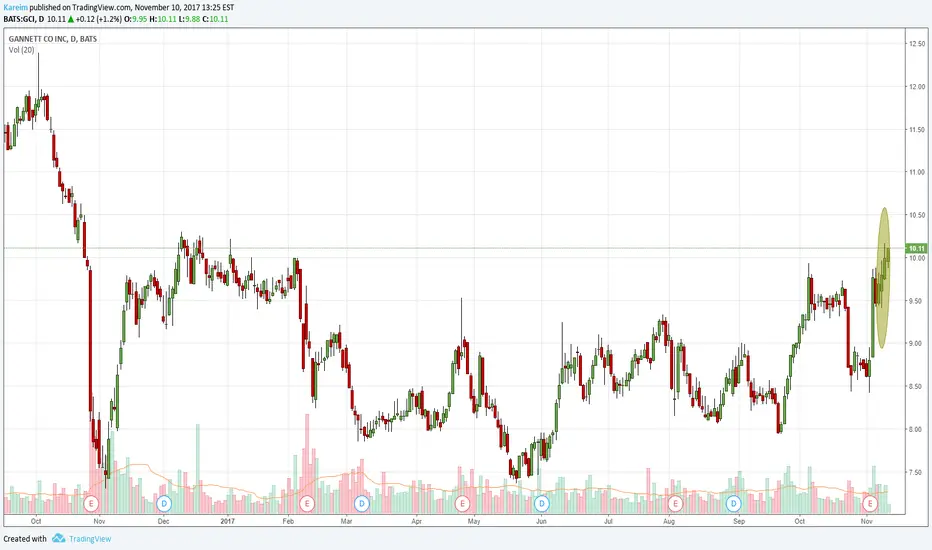
Task: Click the earnings E marker above Nov 2016
Action: (x=91, y=504)
